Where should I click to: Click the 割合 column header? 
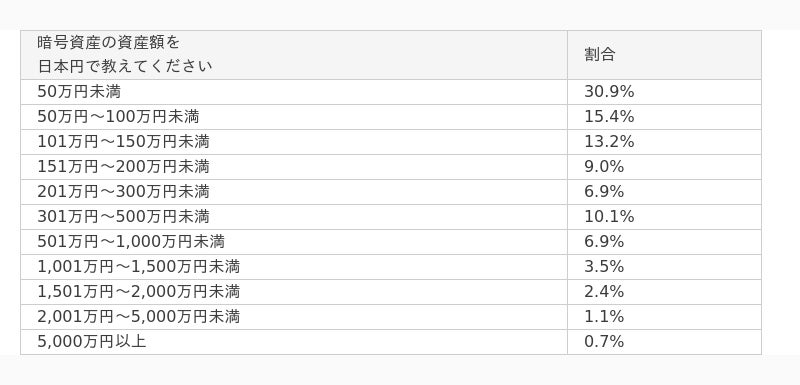click(x=664, y=55)
